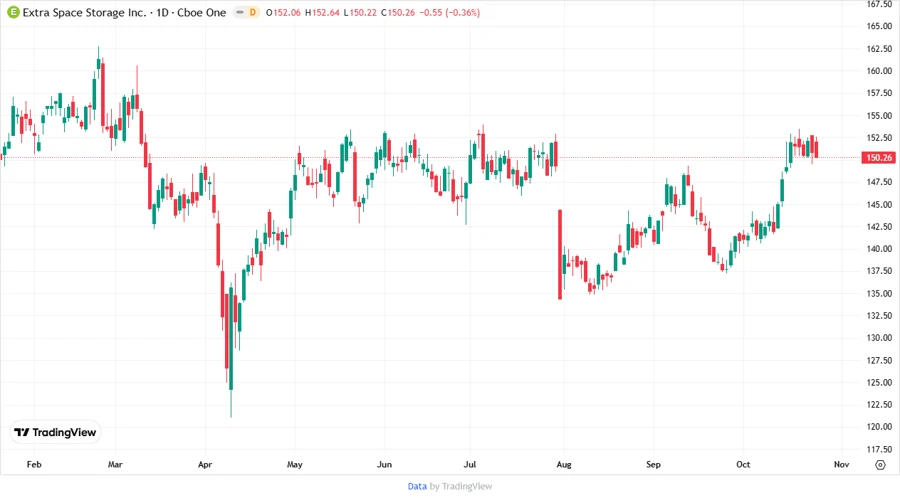
Task: Click the 120.00 price axis label
Action: point(879,427)
